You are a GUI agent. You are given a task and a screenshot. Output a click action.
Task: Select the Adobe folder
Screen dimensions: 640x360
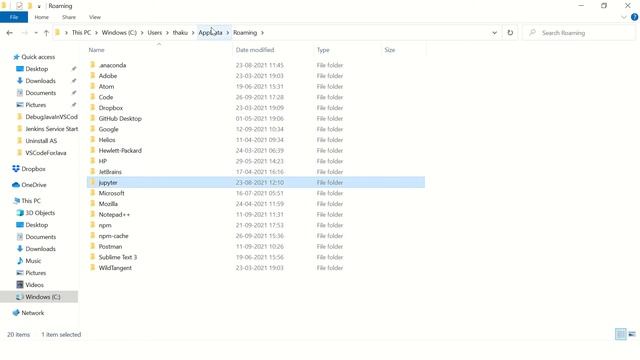pos(108,76)
